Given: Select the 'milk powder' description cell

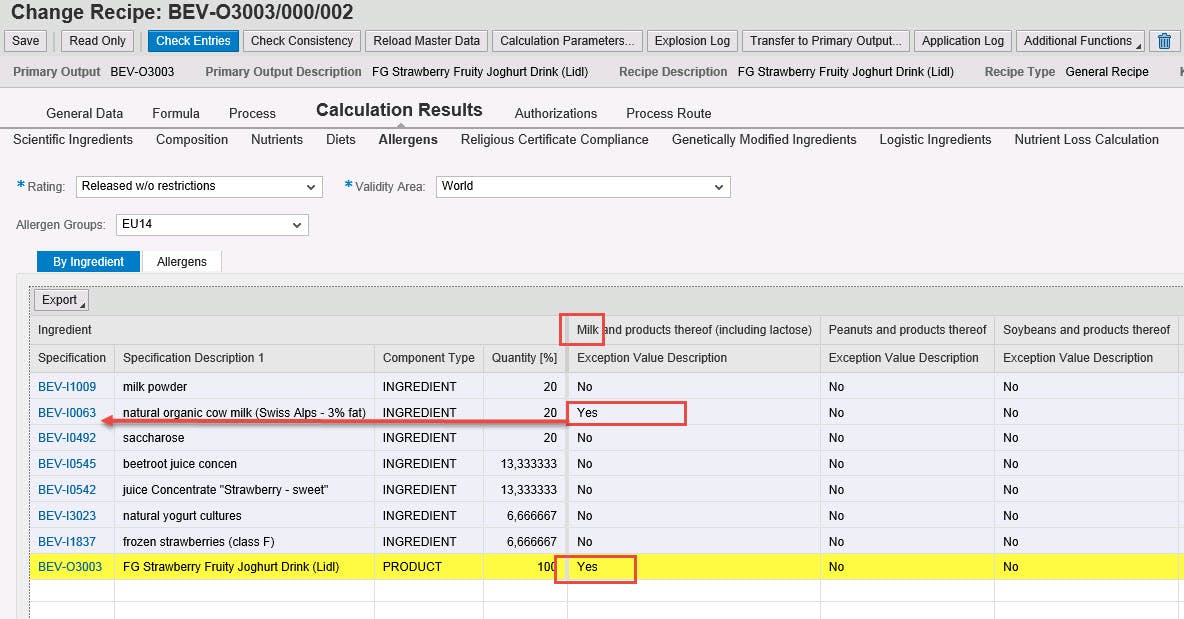Looking at the screenshot, I should coord(245,386).
